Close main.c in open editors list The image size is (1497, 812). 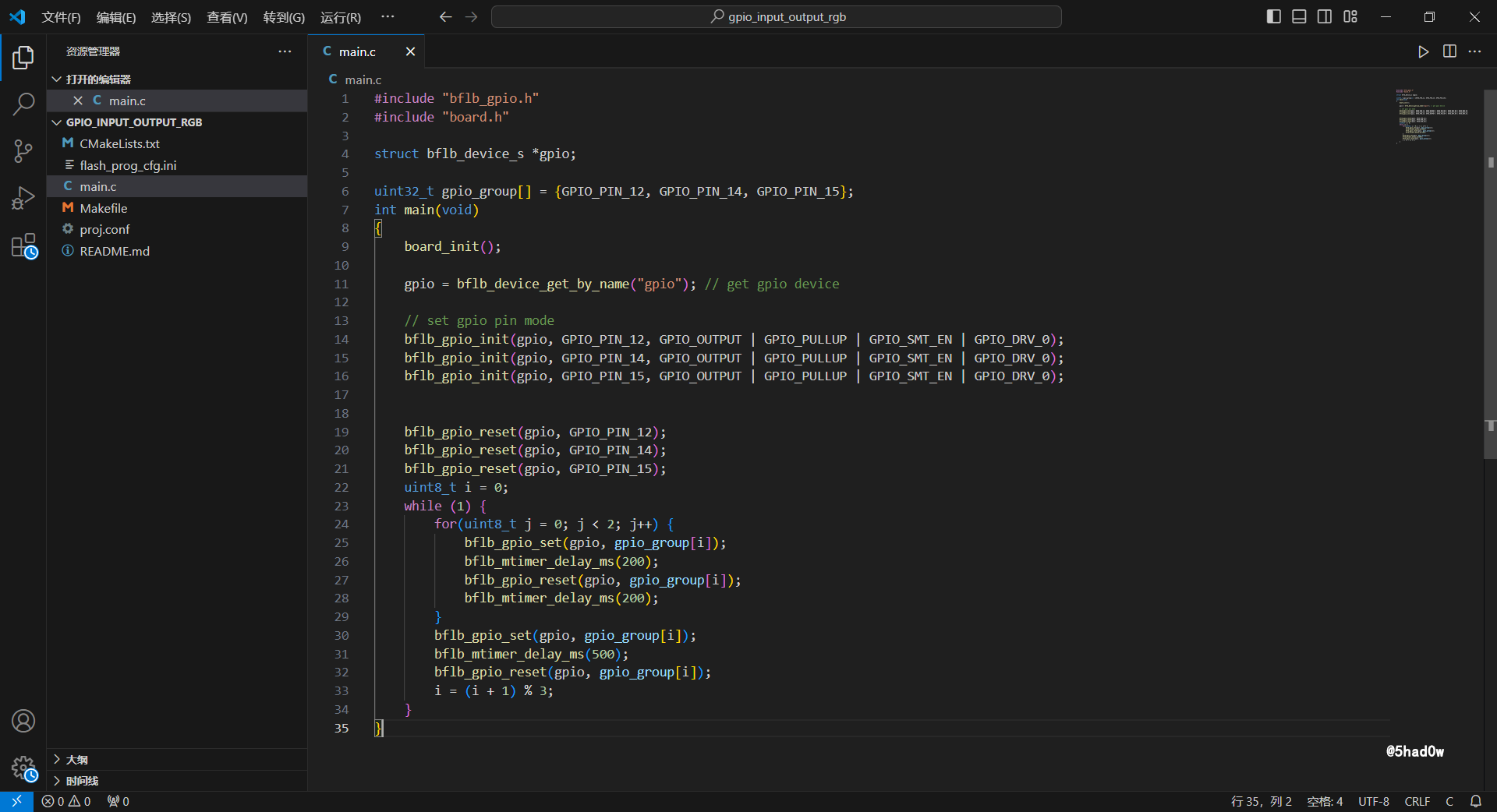click(78, 101)
